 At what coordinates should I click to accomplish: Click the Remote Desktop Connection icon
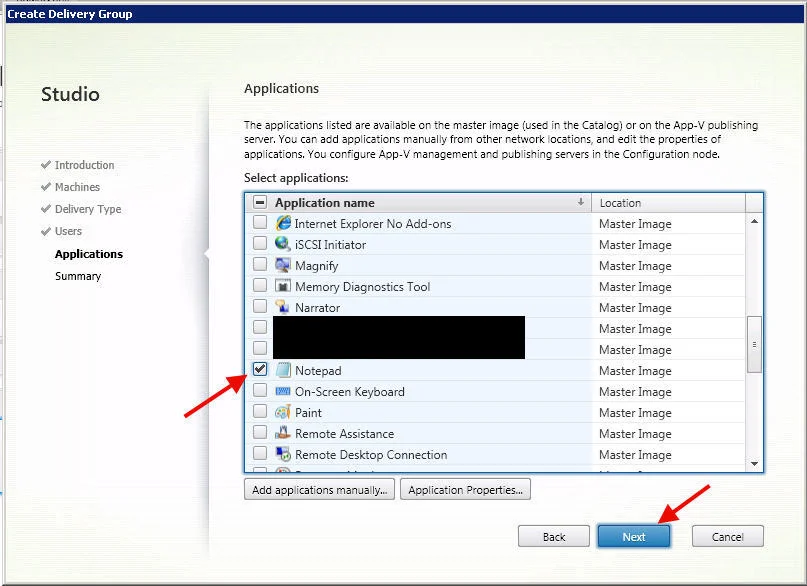point(283,454)
